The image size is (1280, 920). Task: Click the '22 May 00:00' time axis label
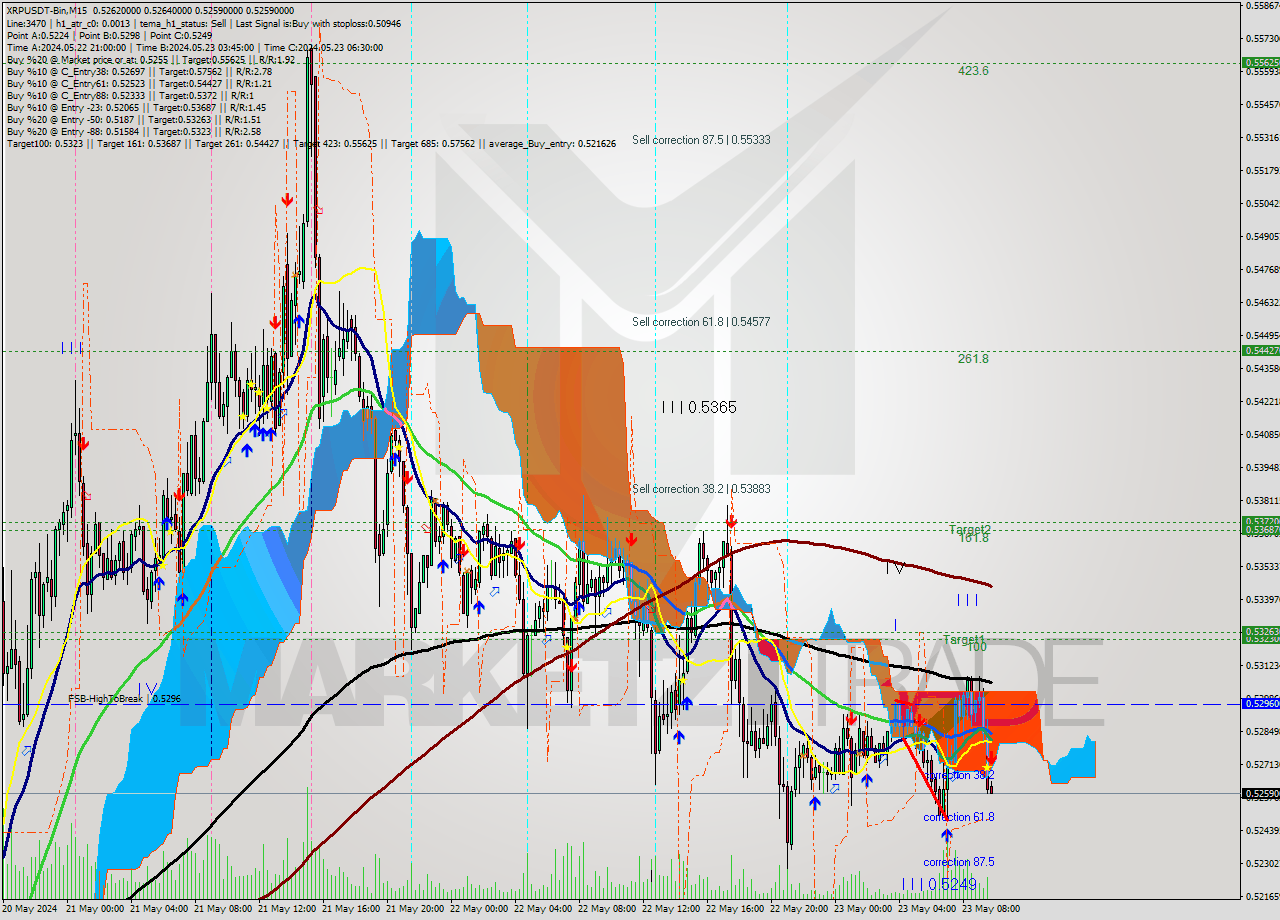[x=479, y=909]
